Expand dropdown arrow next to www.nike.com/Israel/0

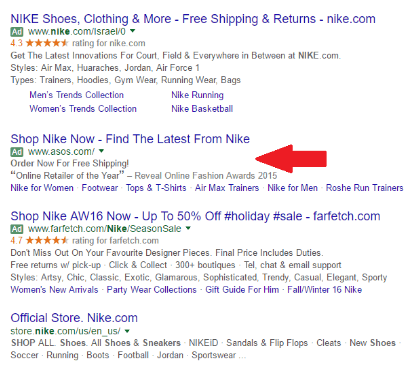tap(133, 31)
